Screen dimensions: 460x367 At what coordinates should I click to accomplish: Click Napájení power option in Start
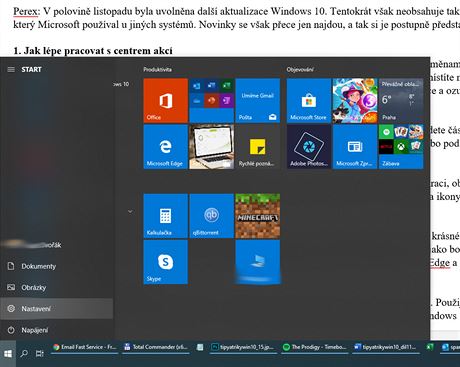coord(57,330)
